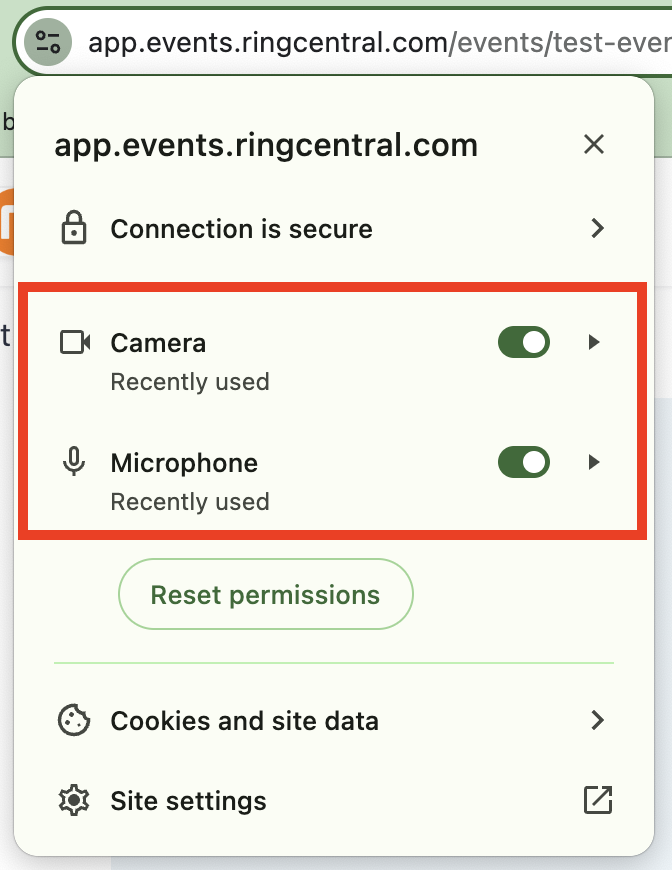Screen dimensions: 672x870
Task: Click the Site settings label
Action: pyautogui.click(x=188, y=801)
